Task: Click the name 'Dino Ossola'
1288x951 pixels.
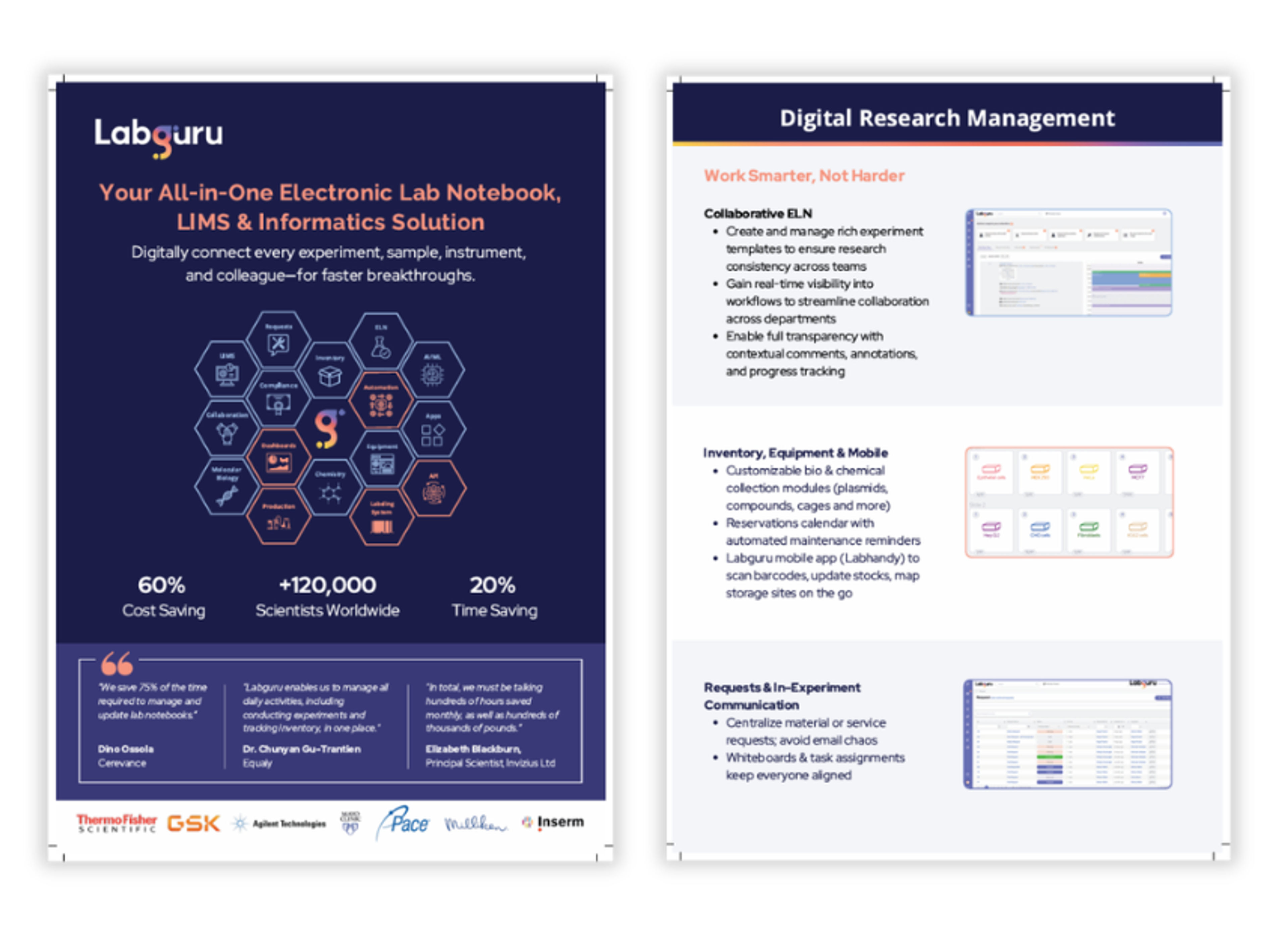Action: tap(125, 750)
